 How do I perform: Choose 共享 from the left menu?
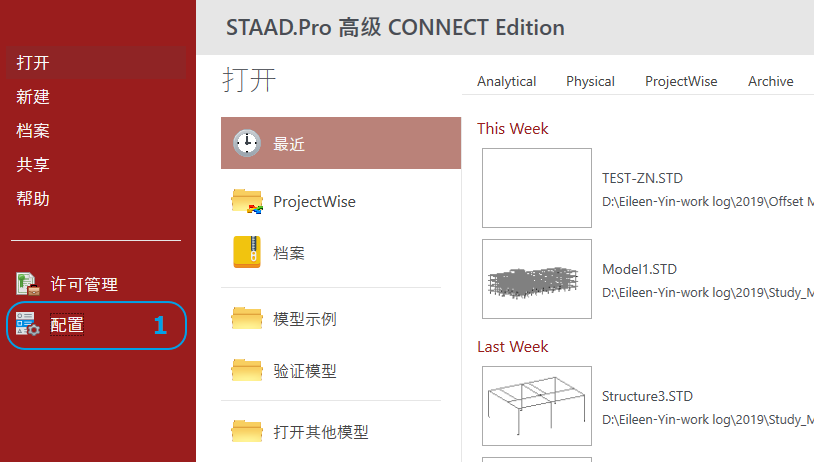34,165
